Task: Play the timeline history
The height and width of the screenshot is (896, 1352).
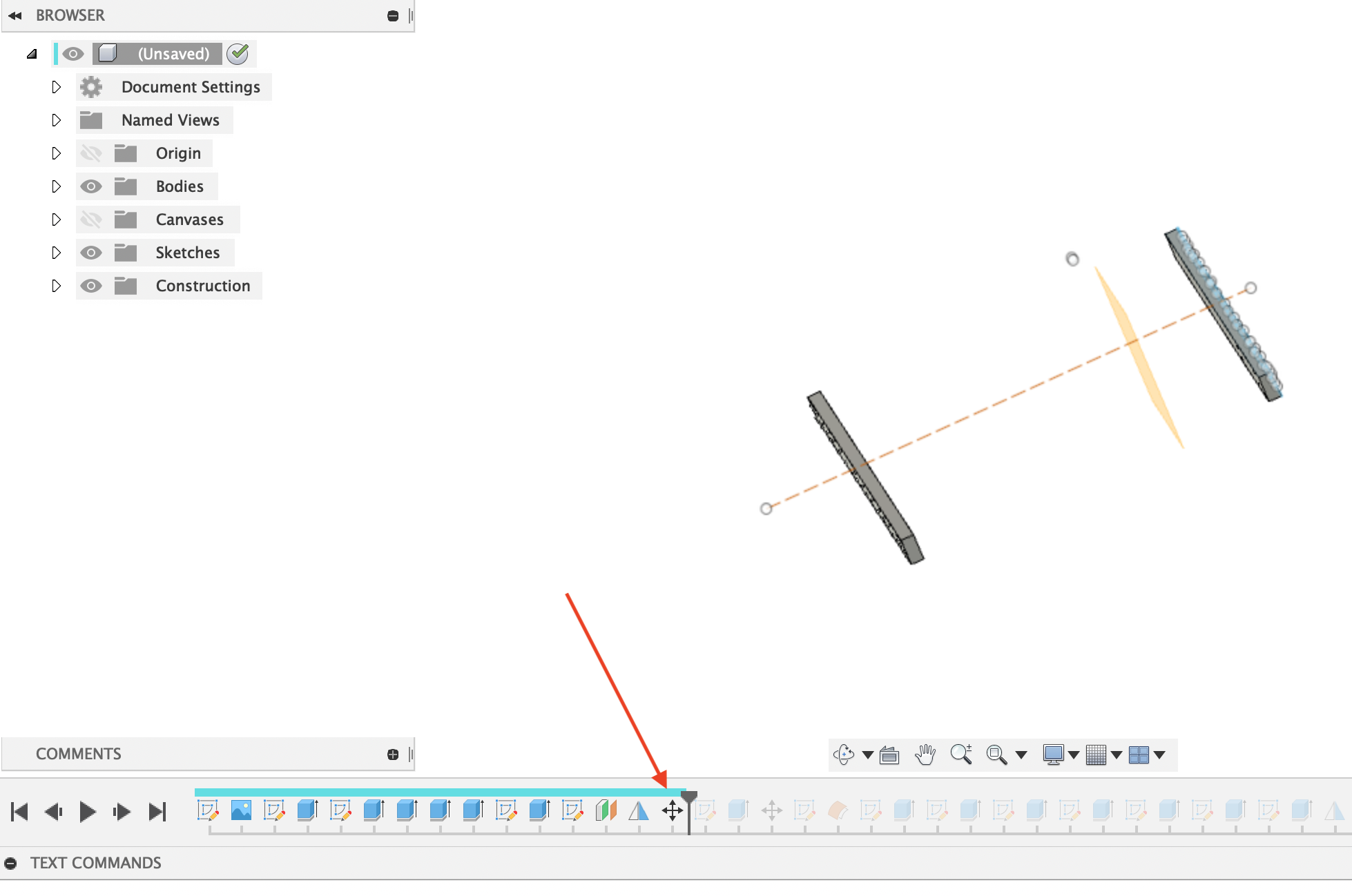Action: point(88,812)
